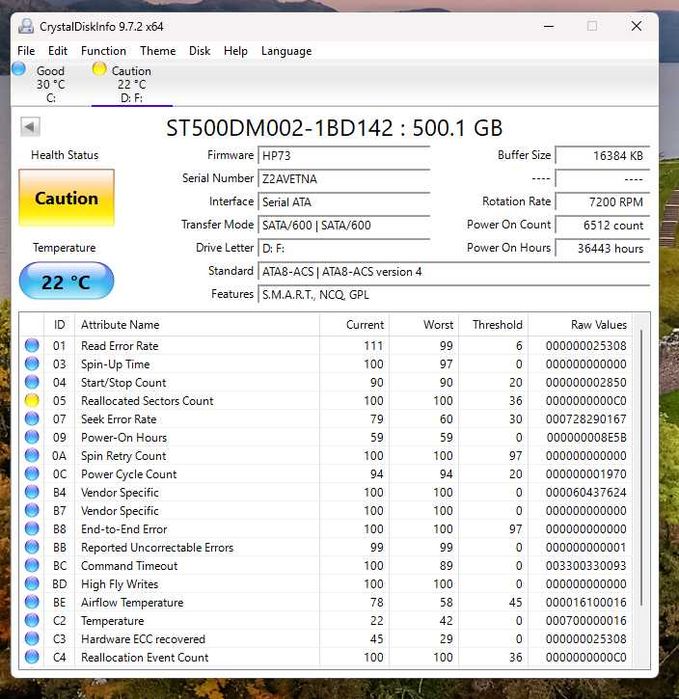Click status circle for Reported Uncorrectable Errors
This screenshot has width=679, height=699.
pyautogui.click(x=32, y=547)
